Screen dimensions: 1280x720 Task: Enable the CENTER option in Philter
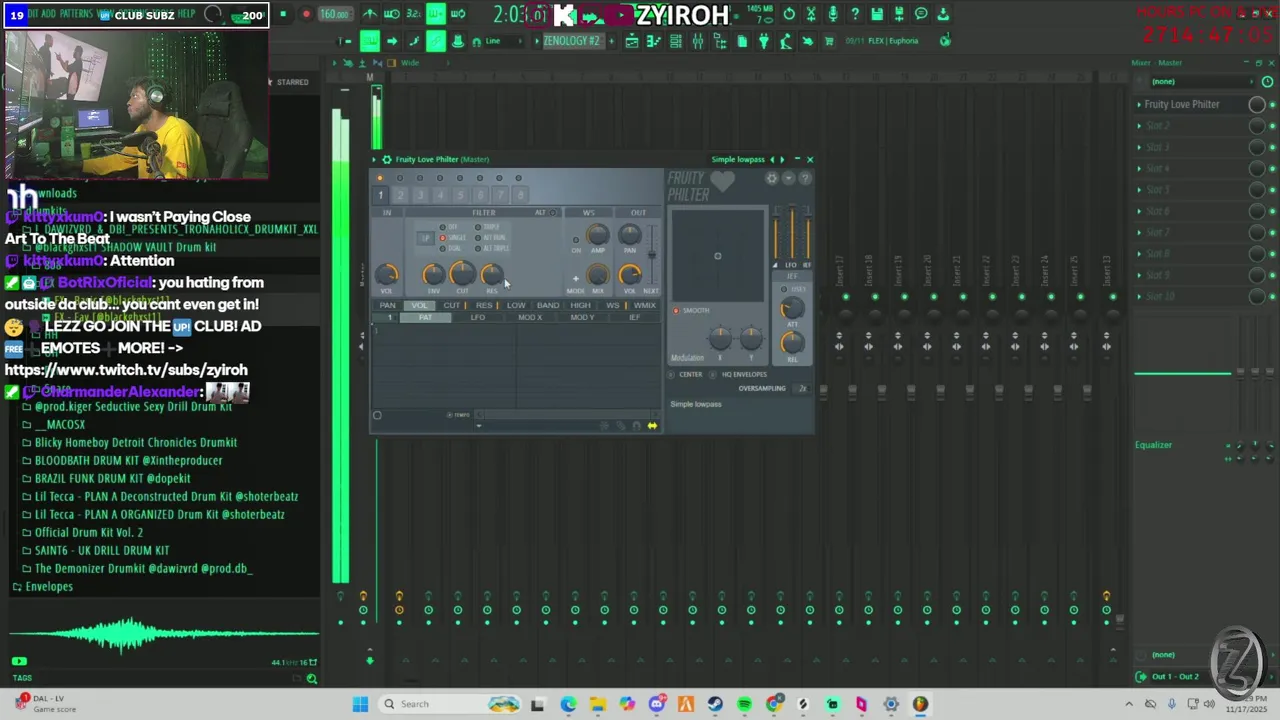(671, 375)
